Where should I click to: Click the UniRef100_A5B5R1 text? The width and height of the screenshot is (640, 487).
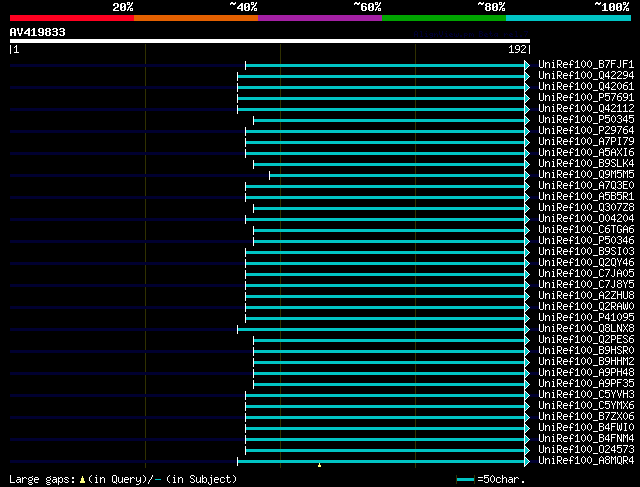[586, 197]
